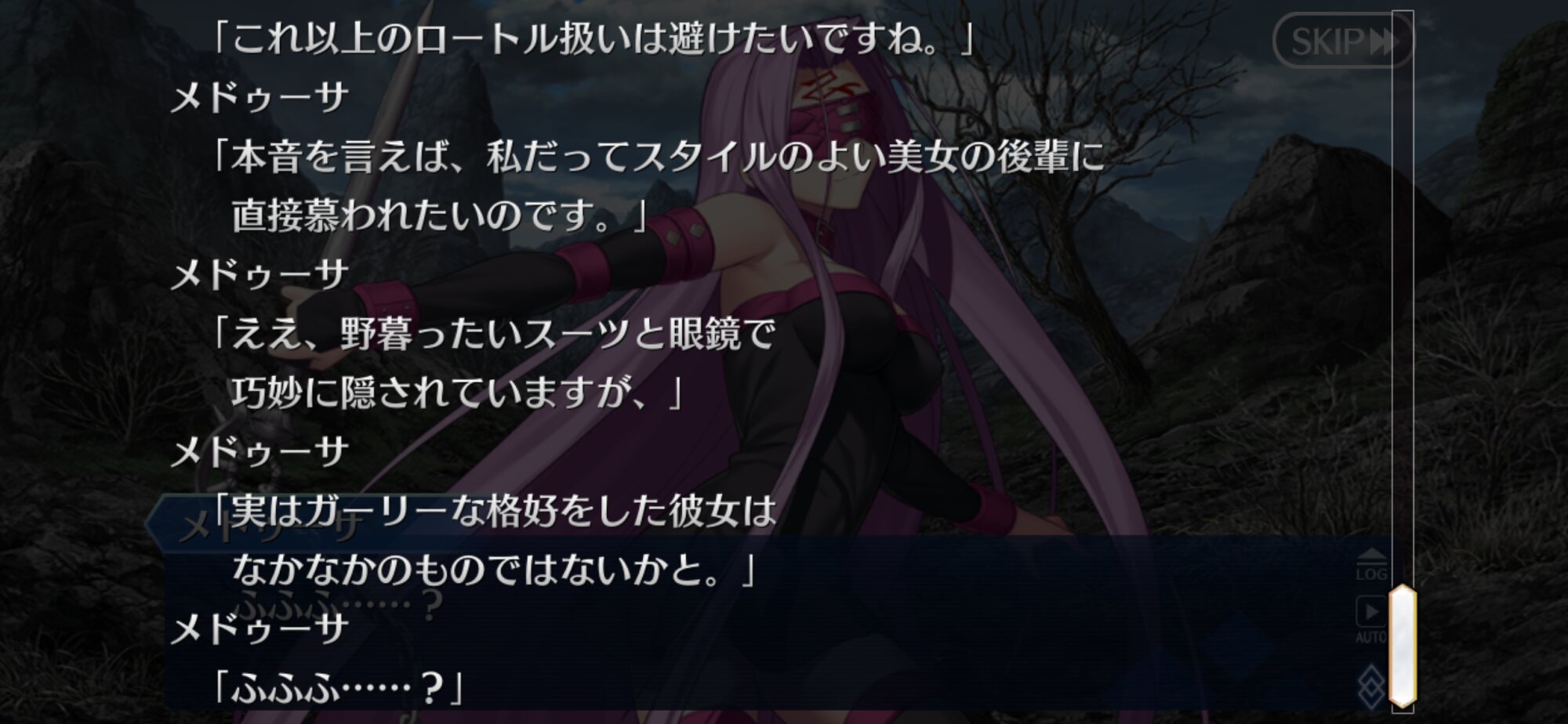Tap the line mentioning スーツと眼鏡

(x=492, y=334)
